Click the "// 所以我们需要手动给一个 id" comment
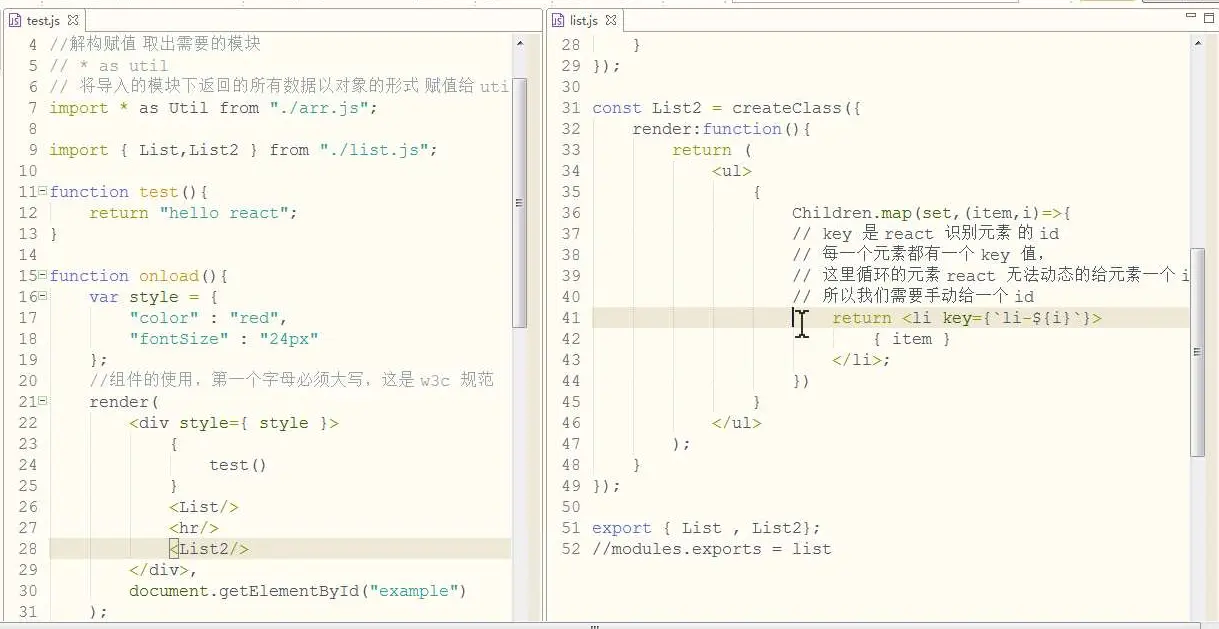This screenshot has width=1219, height=629. (x=913, y=297)
